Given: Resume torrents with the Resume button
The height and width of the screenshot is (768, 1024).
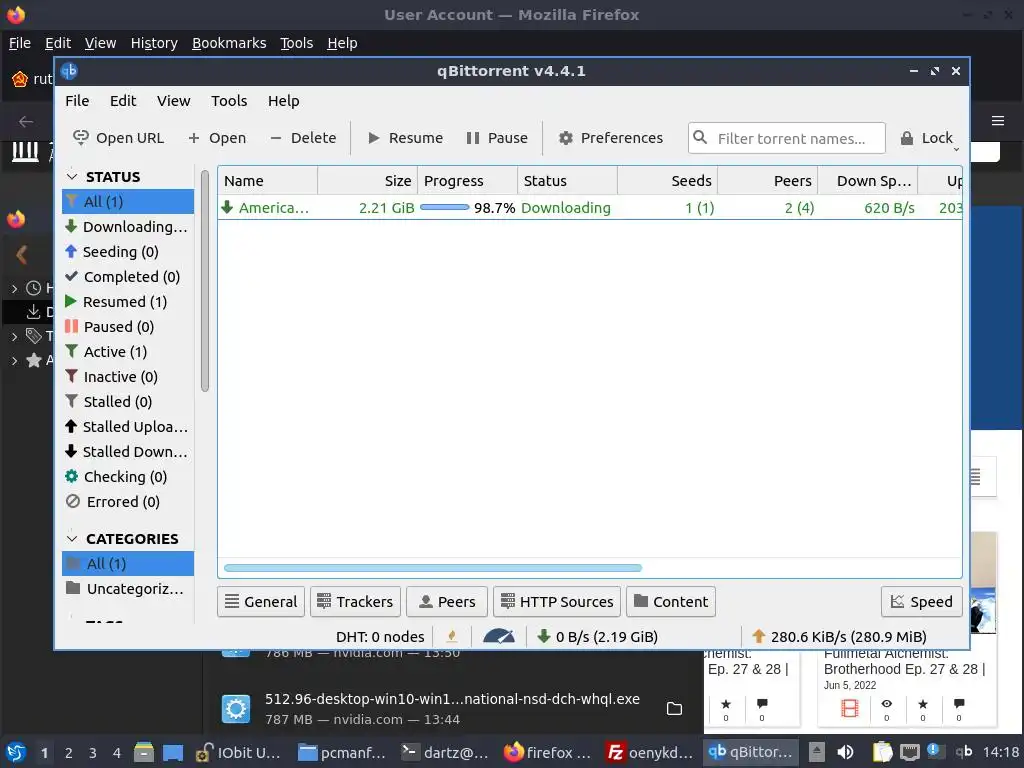Looking at the screenshot, I should pos(405,138).
